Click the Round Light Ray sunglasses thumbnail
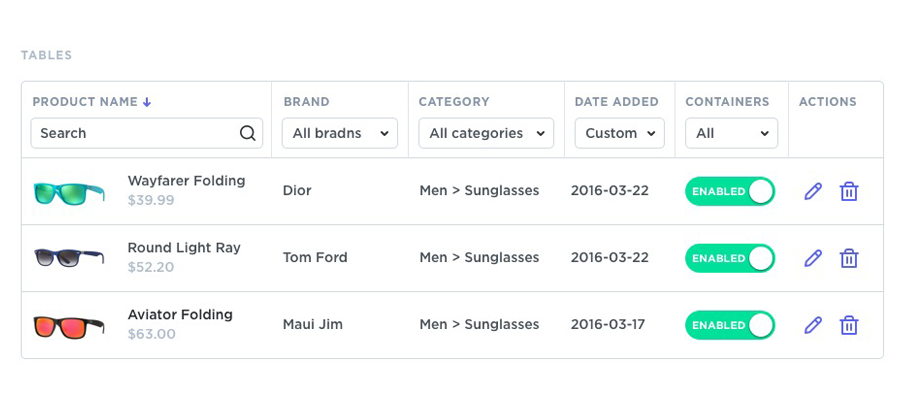Image resolution: width=900 pixels, height=400 pixels. 69,258
